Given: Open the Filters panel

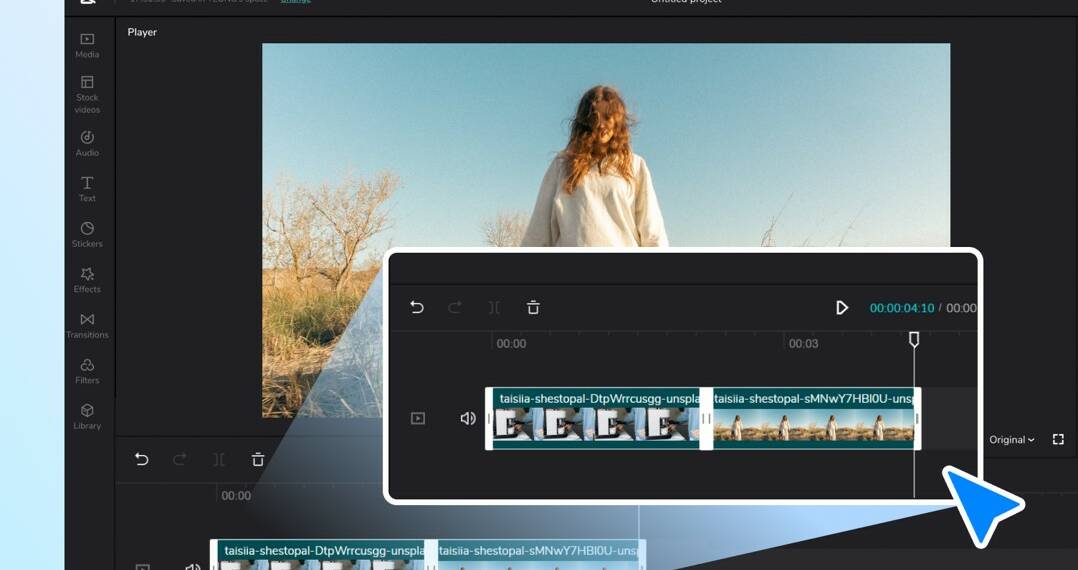Looking at the screenshot, I should coord(87,371).
